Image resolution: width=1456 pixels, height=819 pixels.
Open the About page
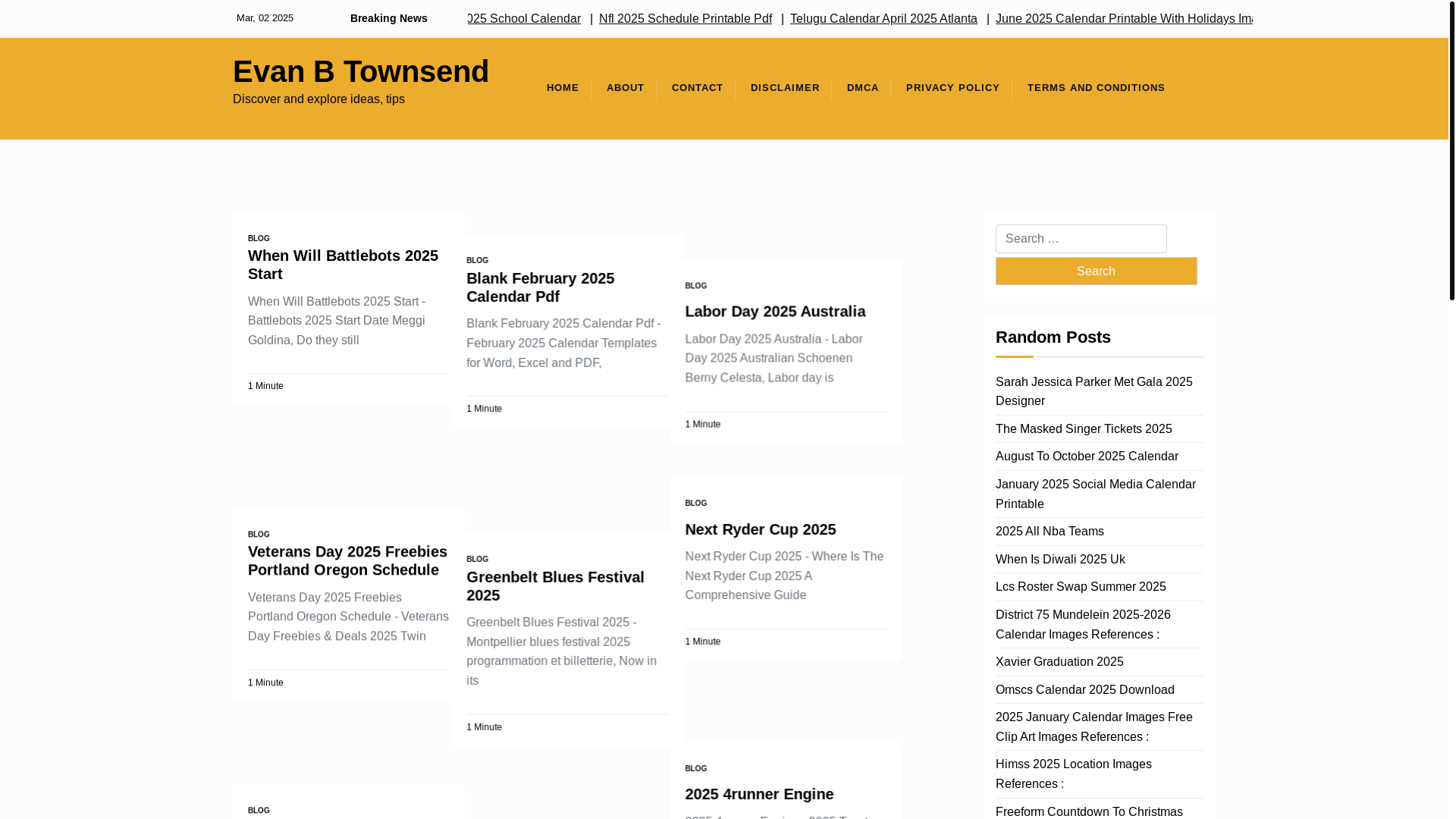tap(625, 88)
